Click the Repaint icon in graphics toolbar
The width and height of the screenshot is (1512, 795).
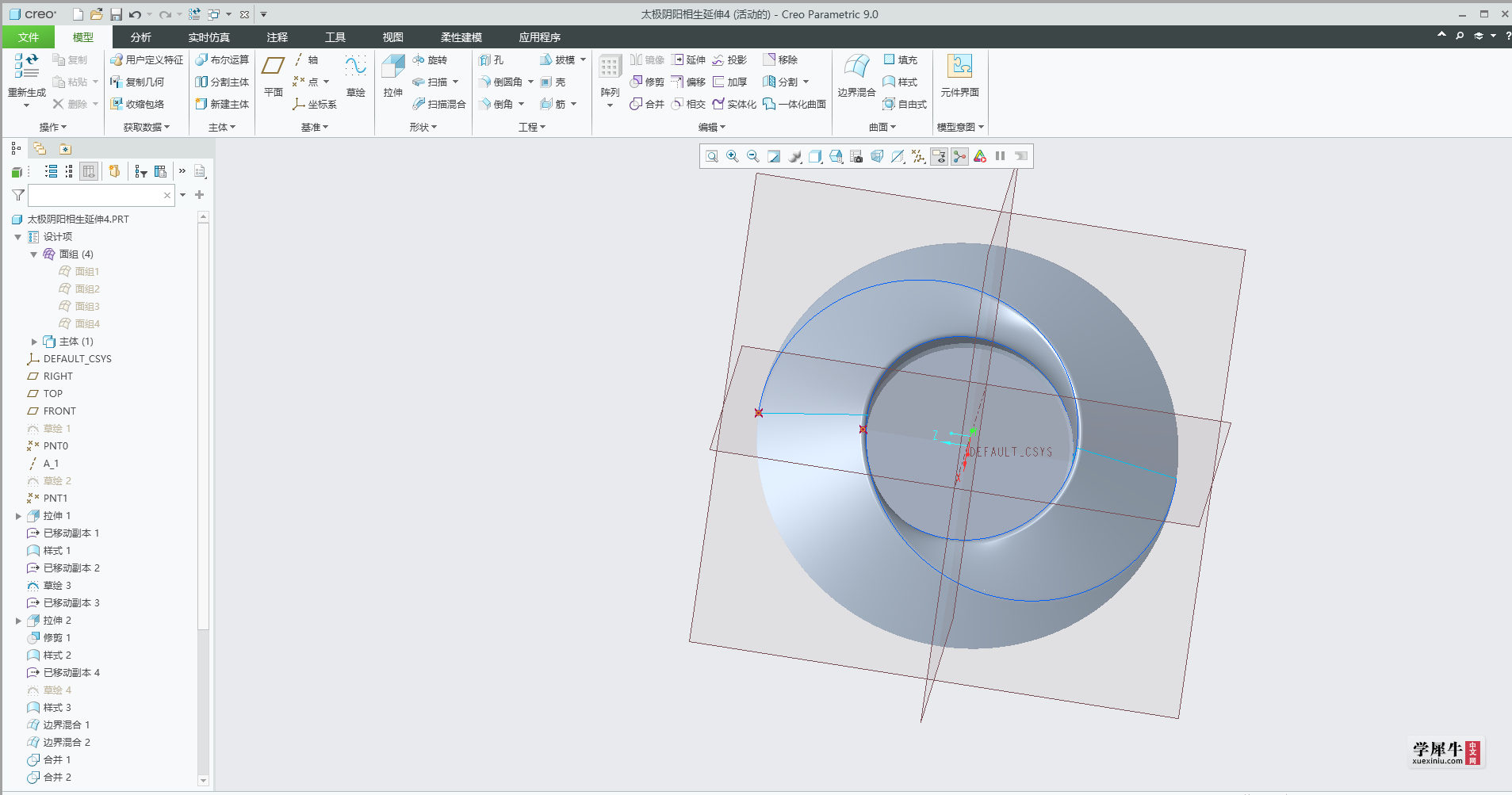coord(774,156)
